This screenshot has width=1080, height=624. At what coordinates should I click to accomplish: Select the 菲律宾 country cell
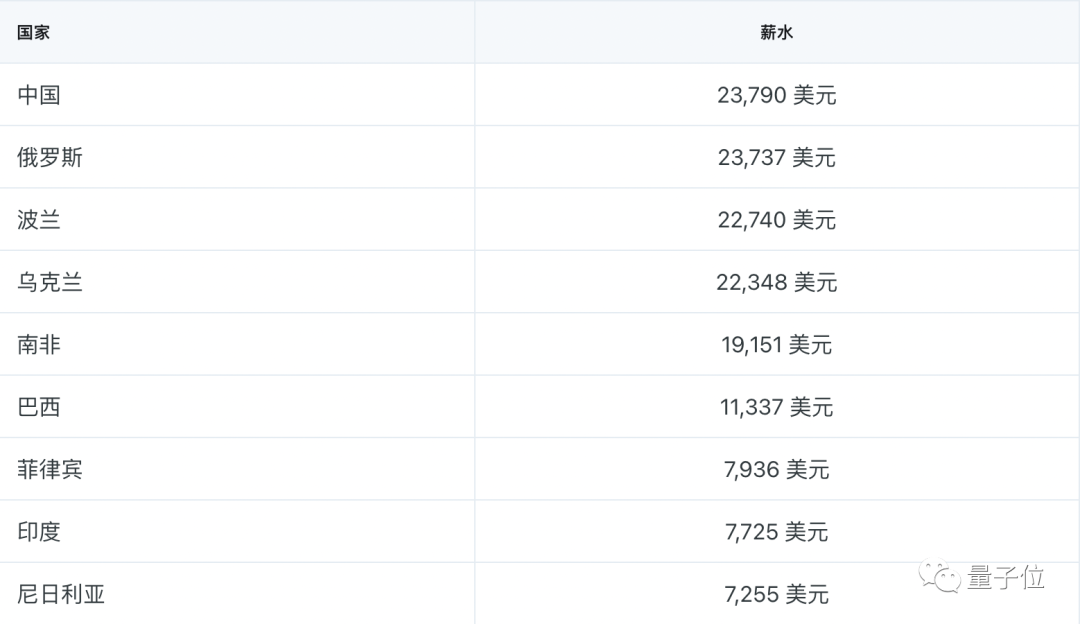pos(50,469)
